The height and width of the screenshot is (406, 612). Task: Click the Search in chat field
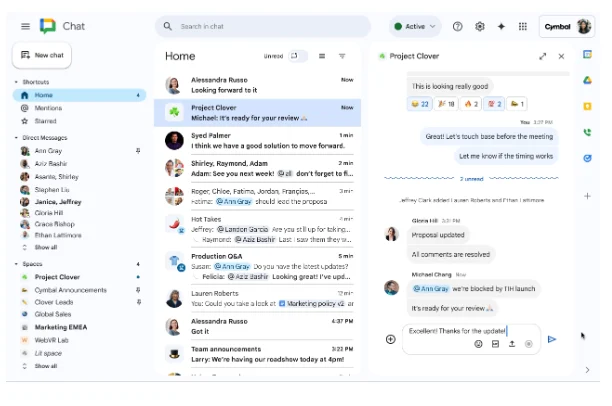[263, 27]
